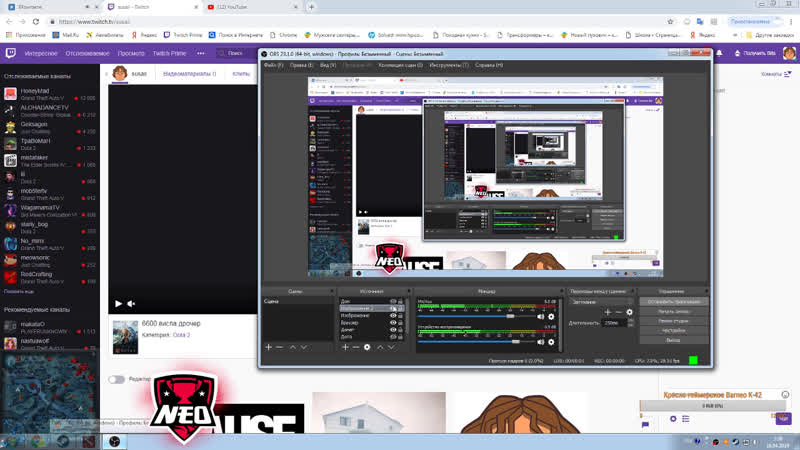Move the scene down in OBS
Screen dimensions: 800x450
point(304,347)
